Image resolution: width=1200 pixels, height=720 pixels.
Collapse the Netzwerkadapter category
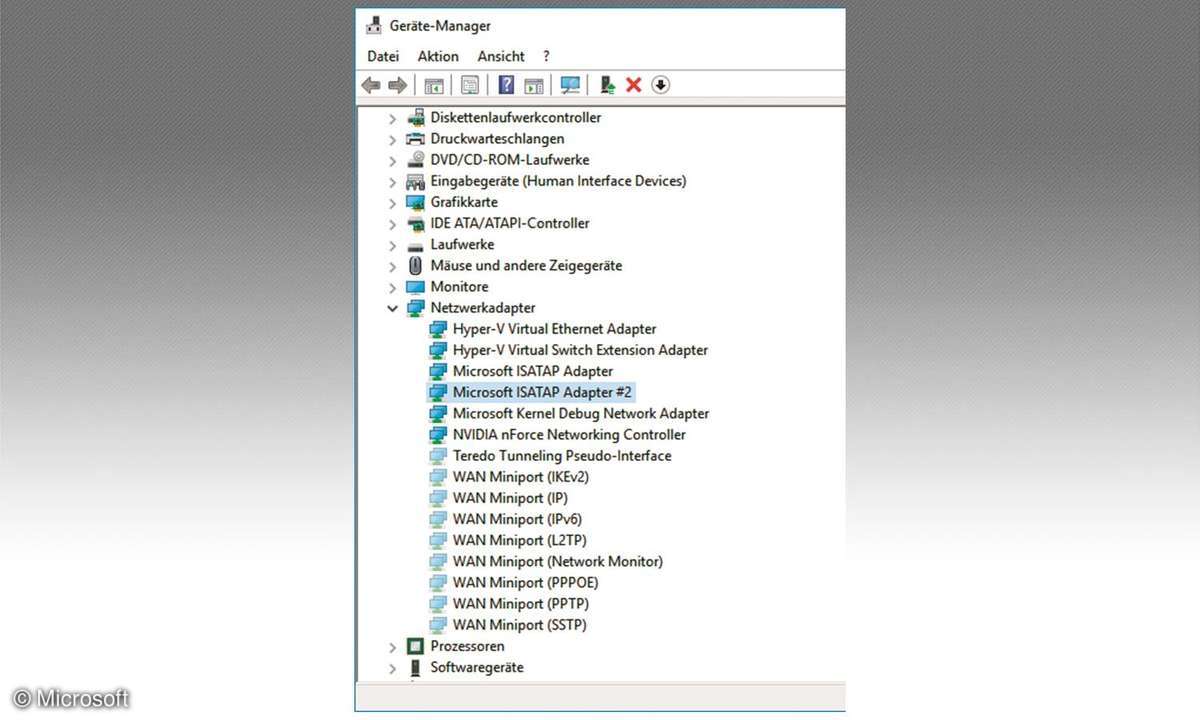click(392, 308)
